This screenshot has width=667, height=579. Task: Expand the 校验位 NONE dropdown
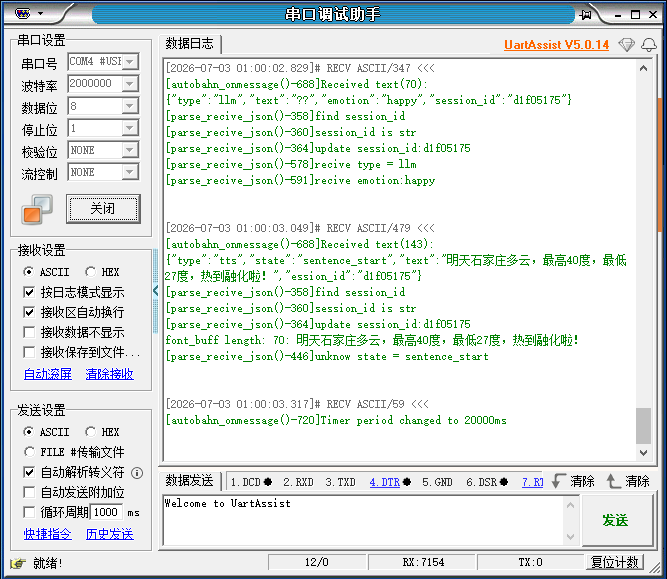pos(130,150)
